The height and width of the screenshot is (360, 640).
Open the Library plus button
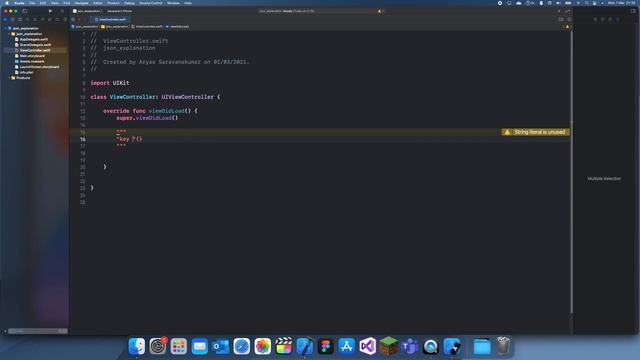tap(559, 11)
